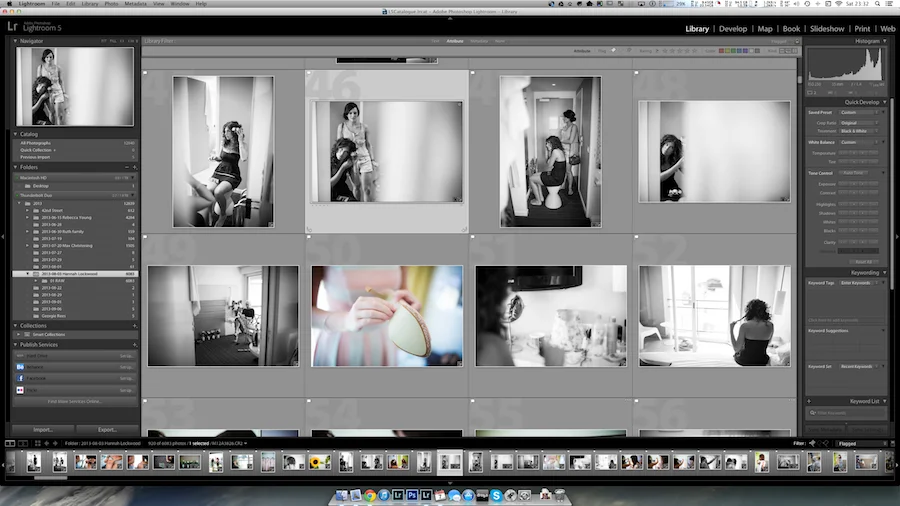The width and height of the screenshot is (900, 506).
Task: Select the colorful mirror photo thumbnail
Action: 387,316
